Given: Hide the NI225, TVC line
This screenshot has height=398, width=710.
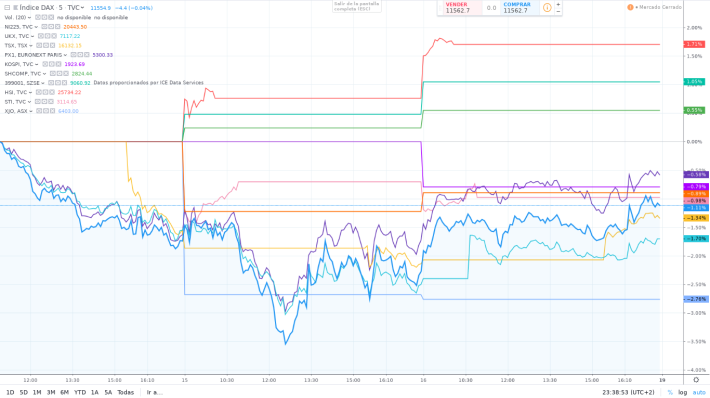Looking at the screenshot, I should pos(43,27).
